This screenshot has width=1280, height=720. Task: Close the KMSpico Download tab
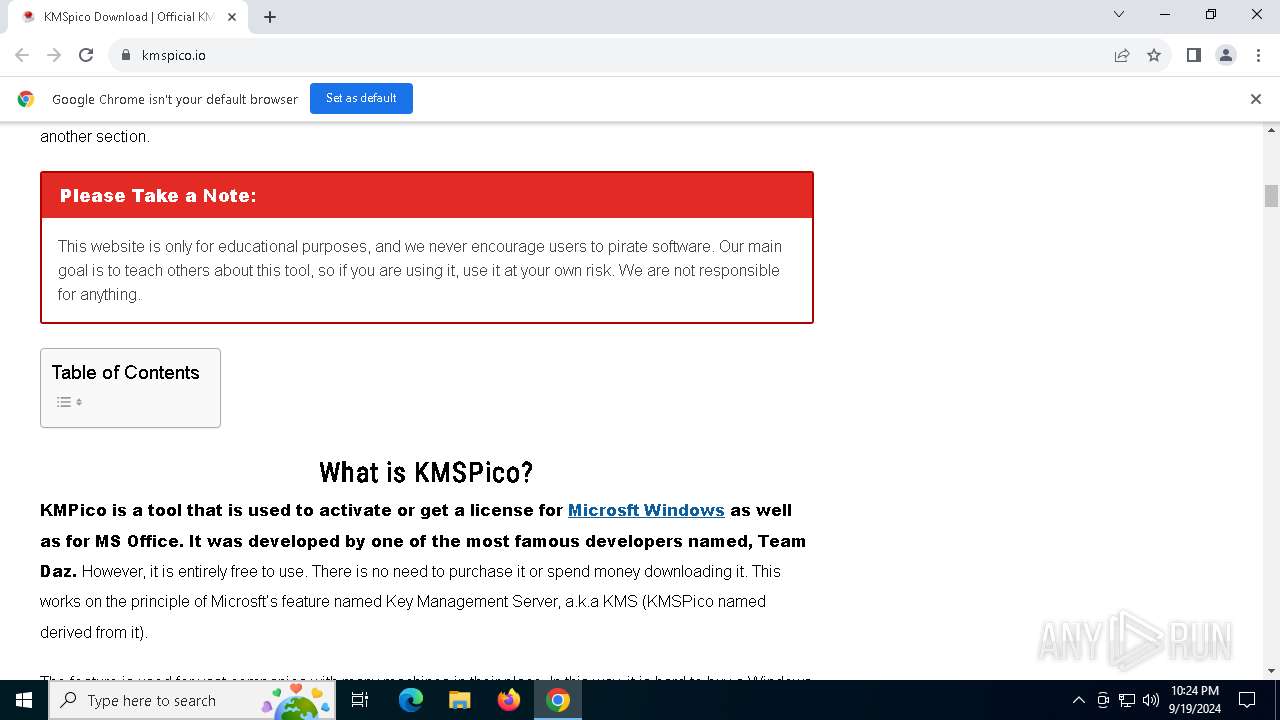(232, 17)
